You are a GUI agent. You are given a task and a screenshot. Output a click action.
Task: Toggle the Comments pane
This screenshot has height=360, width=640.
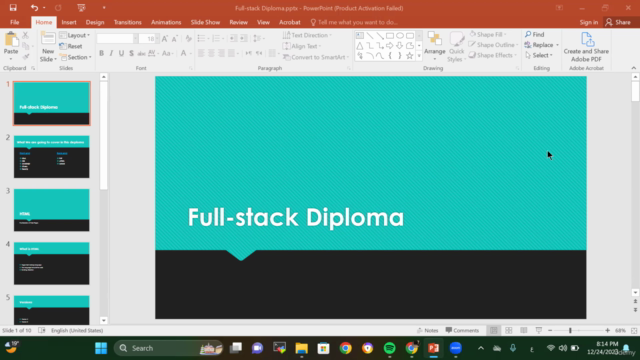click(462, 330)
